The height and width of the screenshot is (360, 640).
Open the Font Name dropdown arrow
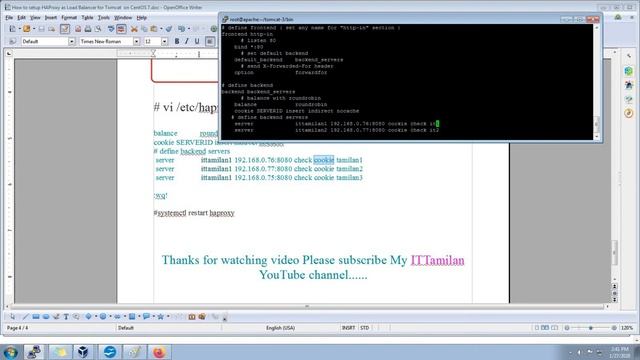137,41
